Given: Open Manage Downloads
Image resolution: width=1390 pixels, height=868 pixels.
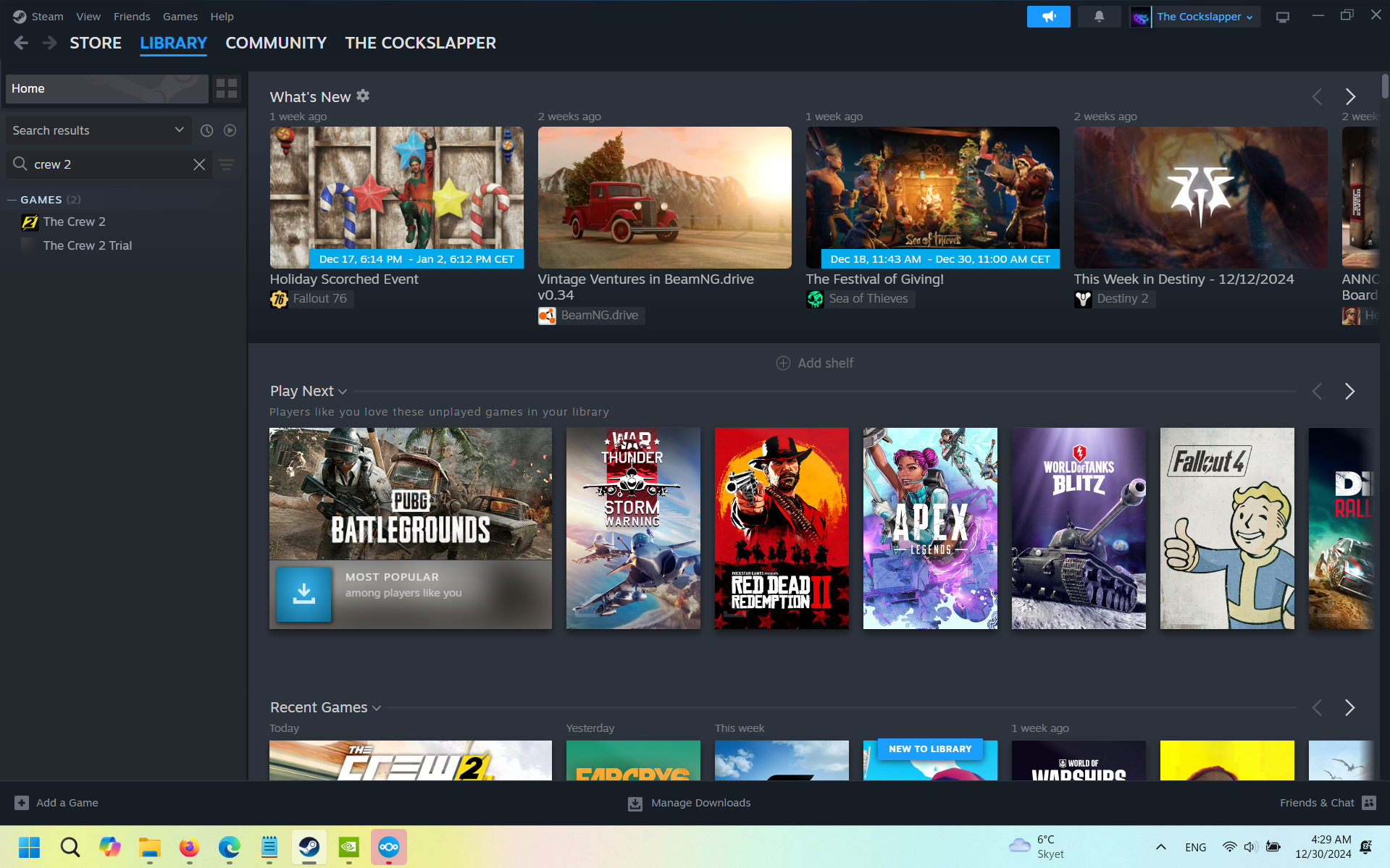Looking at the screenshot, I should tap(690, 803).
